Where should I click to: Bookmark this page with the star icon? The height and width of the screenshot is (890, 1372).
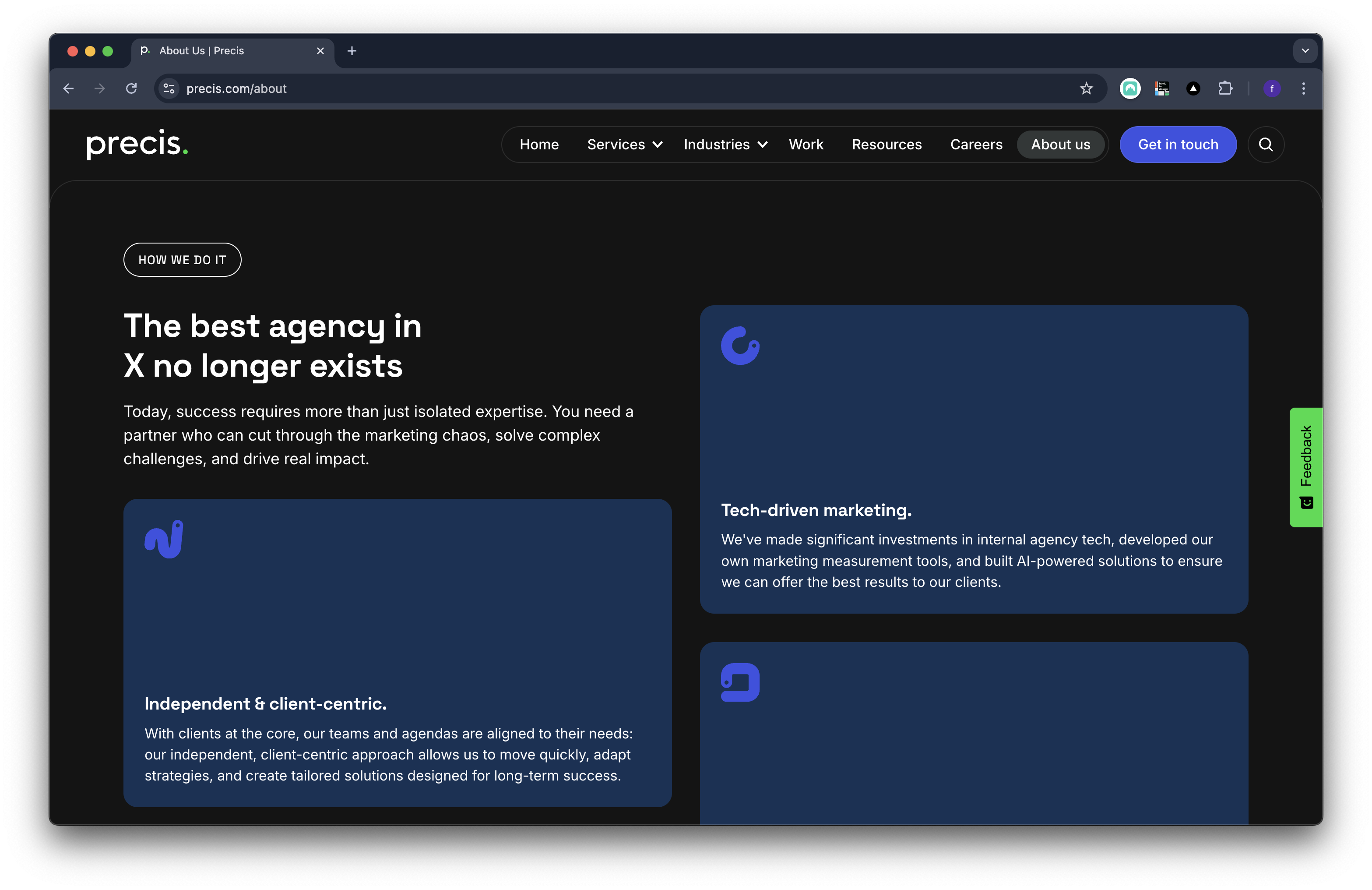click(1086, 88)
